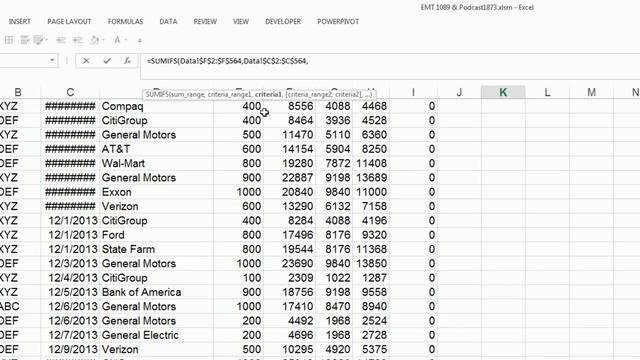Select column J header
This screenshot has height=360, width=640.
pyautogui.click(x=459, y=92)
